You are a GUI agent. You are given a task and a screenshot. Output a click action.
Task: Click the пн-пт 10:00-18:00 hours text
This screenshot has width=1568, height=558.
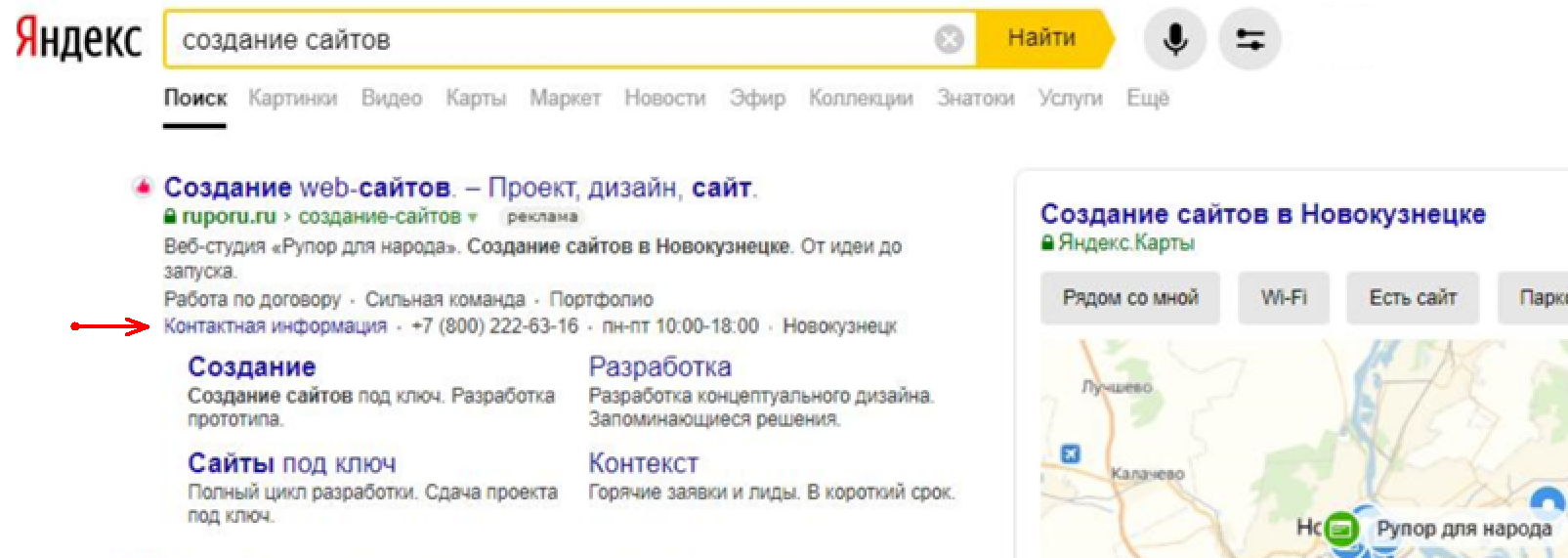pyautogui.click(x=680, y=325)
